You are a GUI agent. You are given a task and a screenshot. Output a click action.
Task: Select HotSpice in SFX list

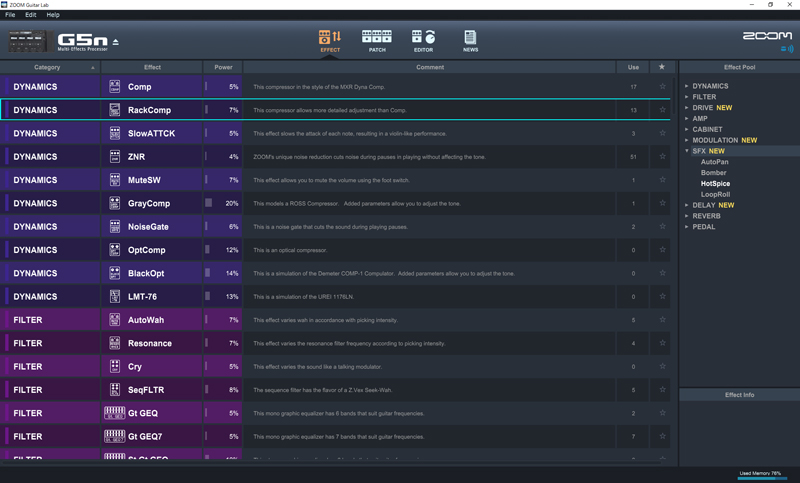coord(715,184)
